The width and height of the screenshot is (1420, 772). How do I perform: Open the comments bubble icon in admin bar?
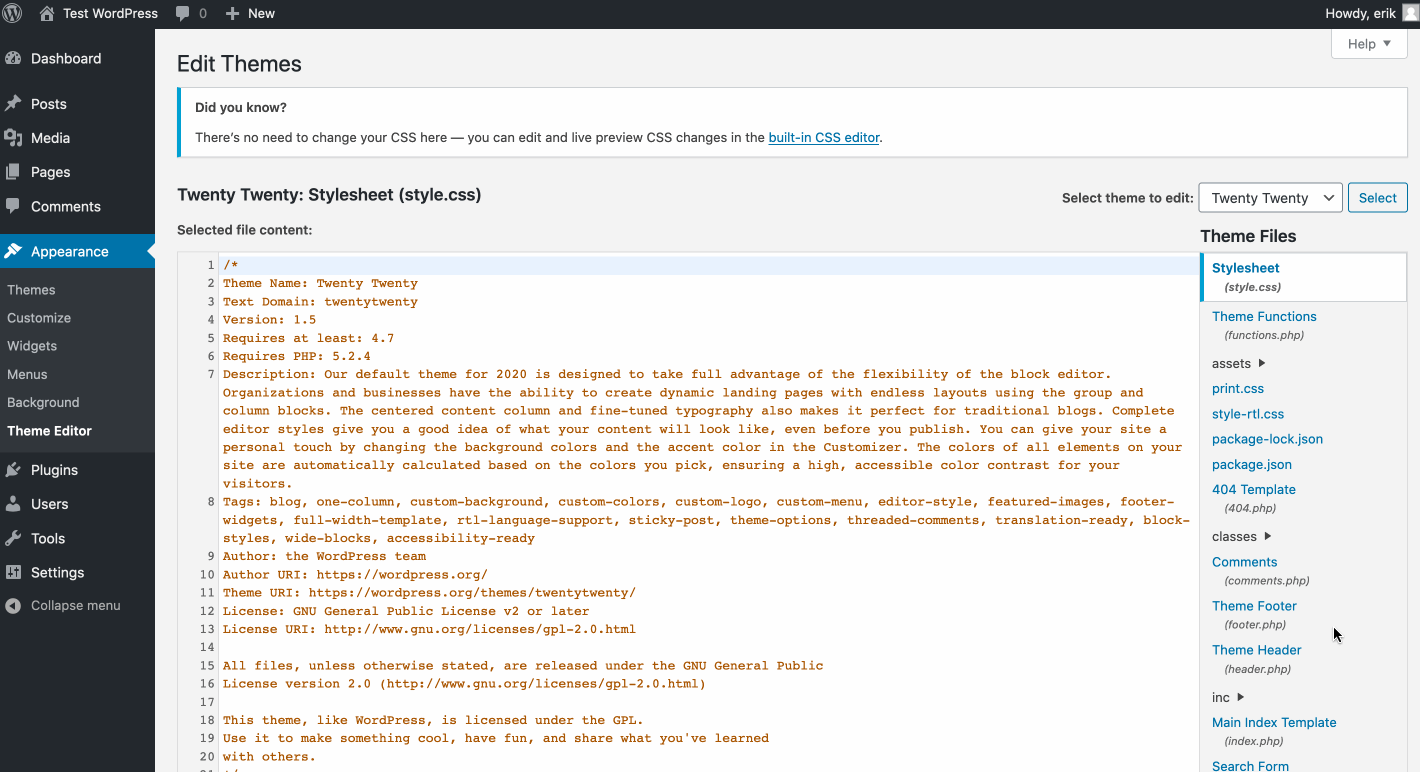[182, 13]
